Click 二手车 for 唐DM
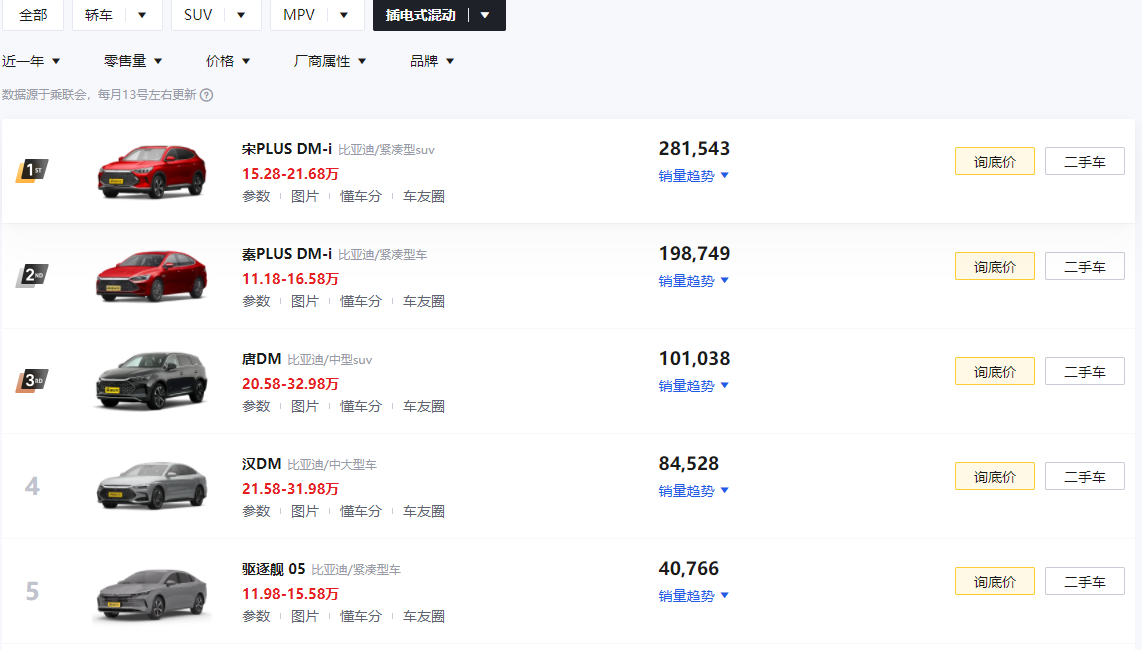 (x=1085, y=371)
